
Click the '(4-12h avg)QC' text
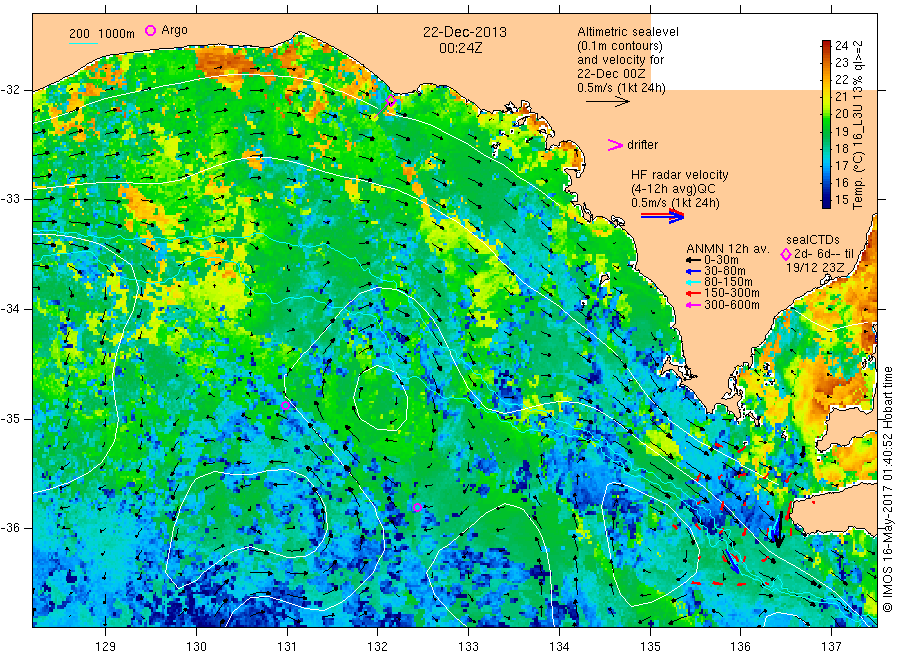coord(673,189)
